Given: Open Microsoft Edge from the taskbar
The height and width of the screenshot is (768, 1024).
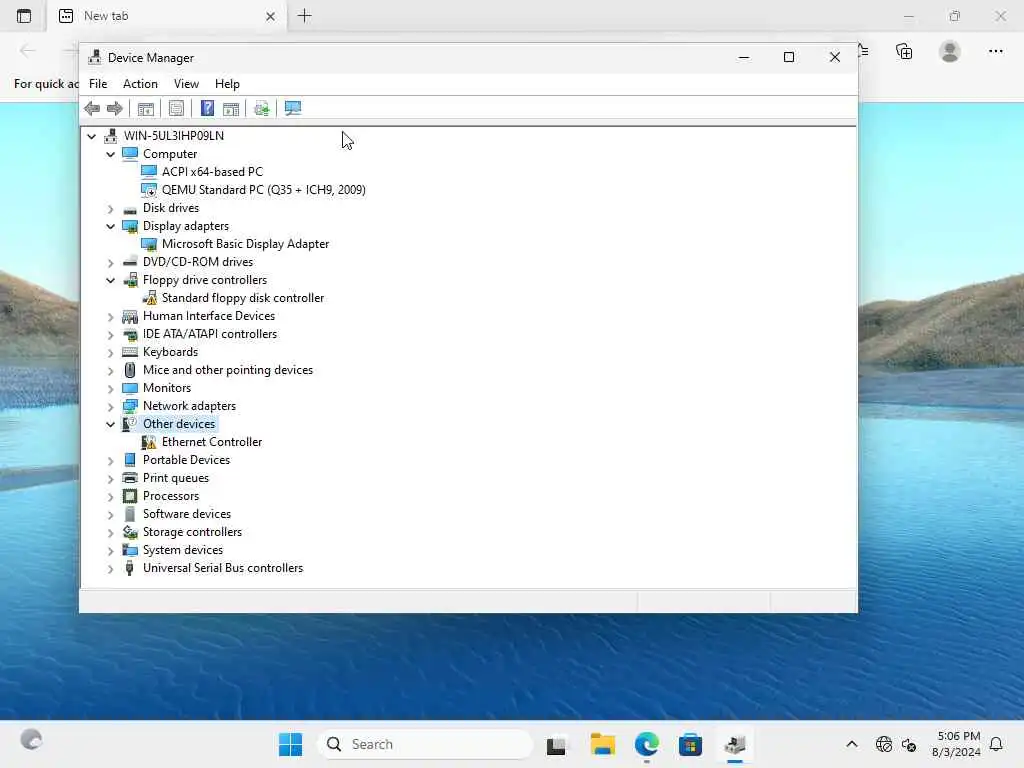Looking at the screenshot, I should pos(647,744).
